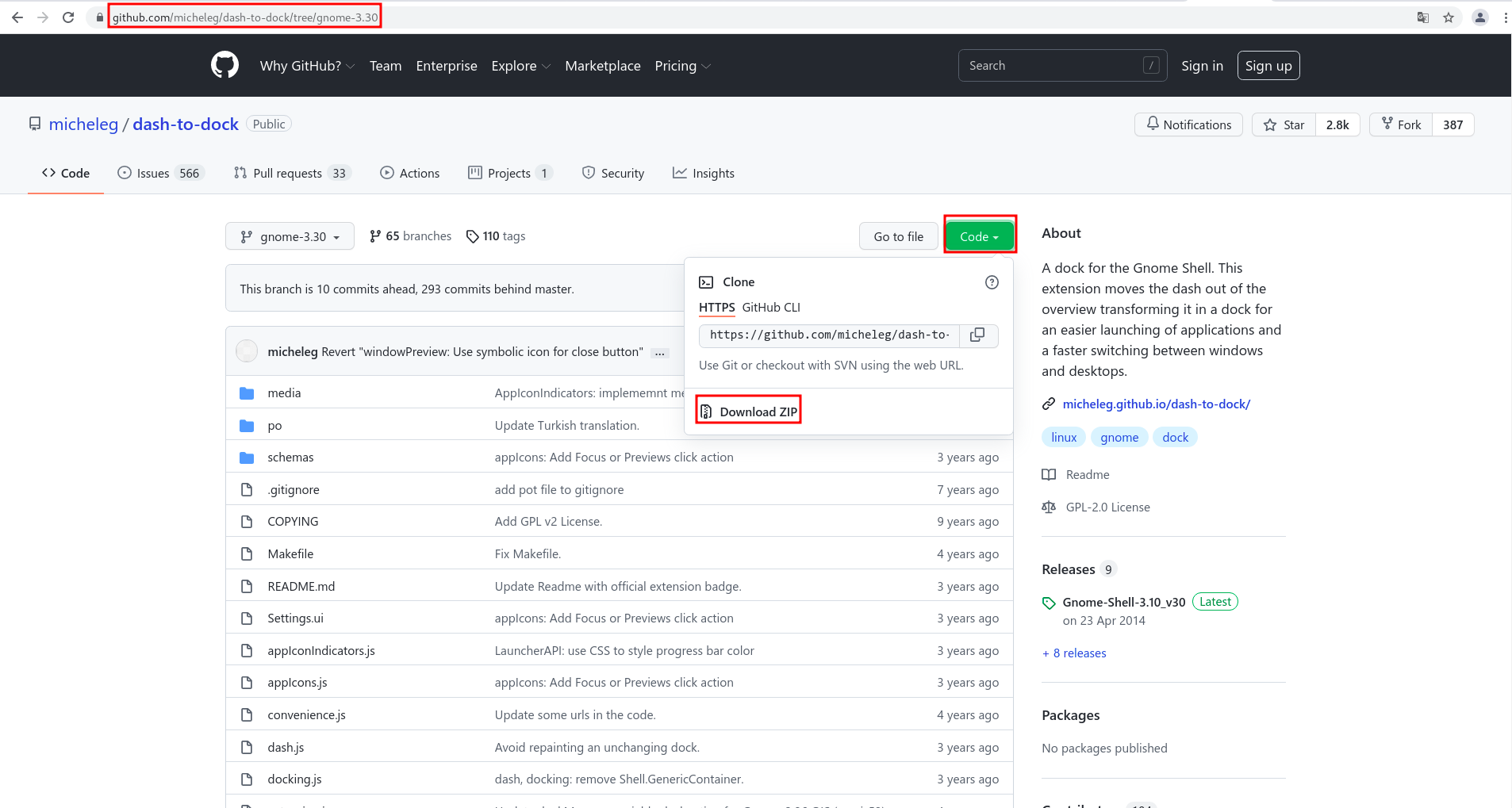1512x808 pixels.
Task: Click the Notifications bell button
Action: tap(1188, 124)
